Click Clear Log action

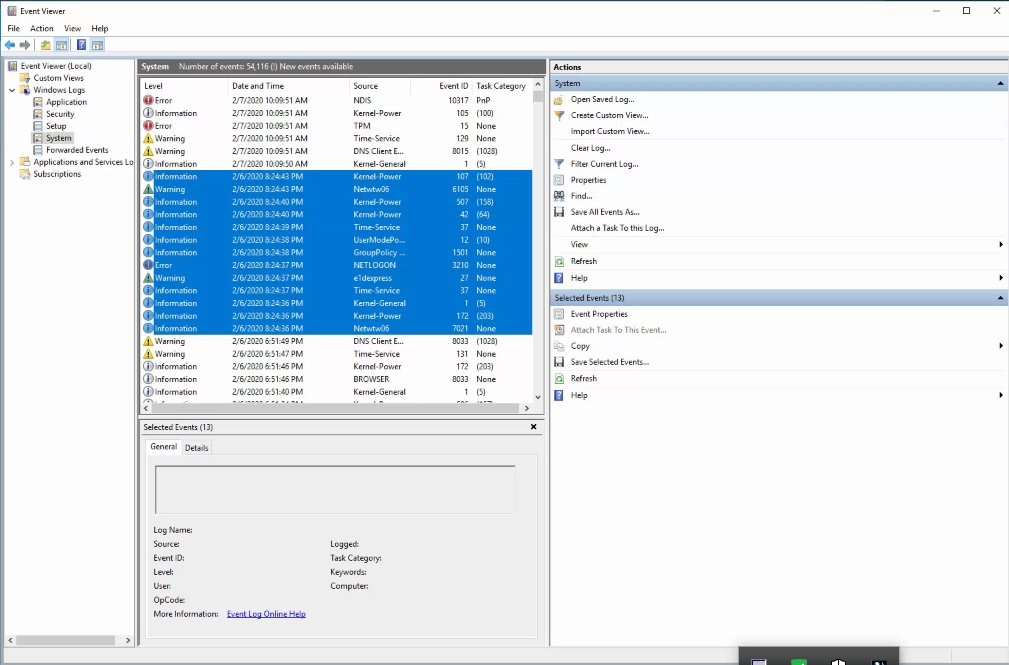tap(591, 148)
